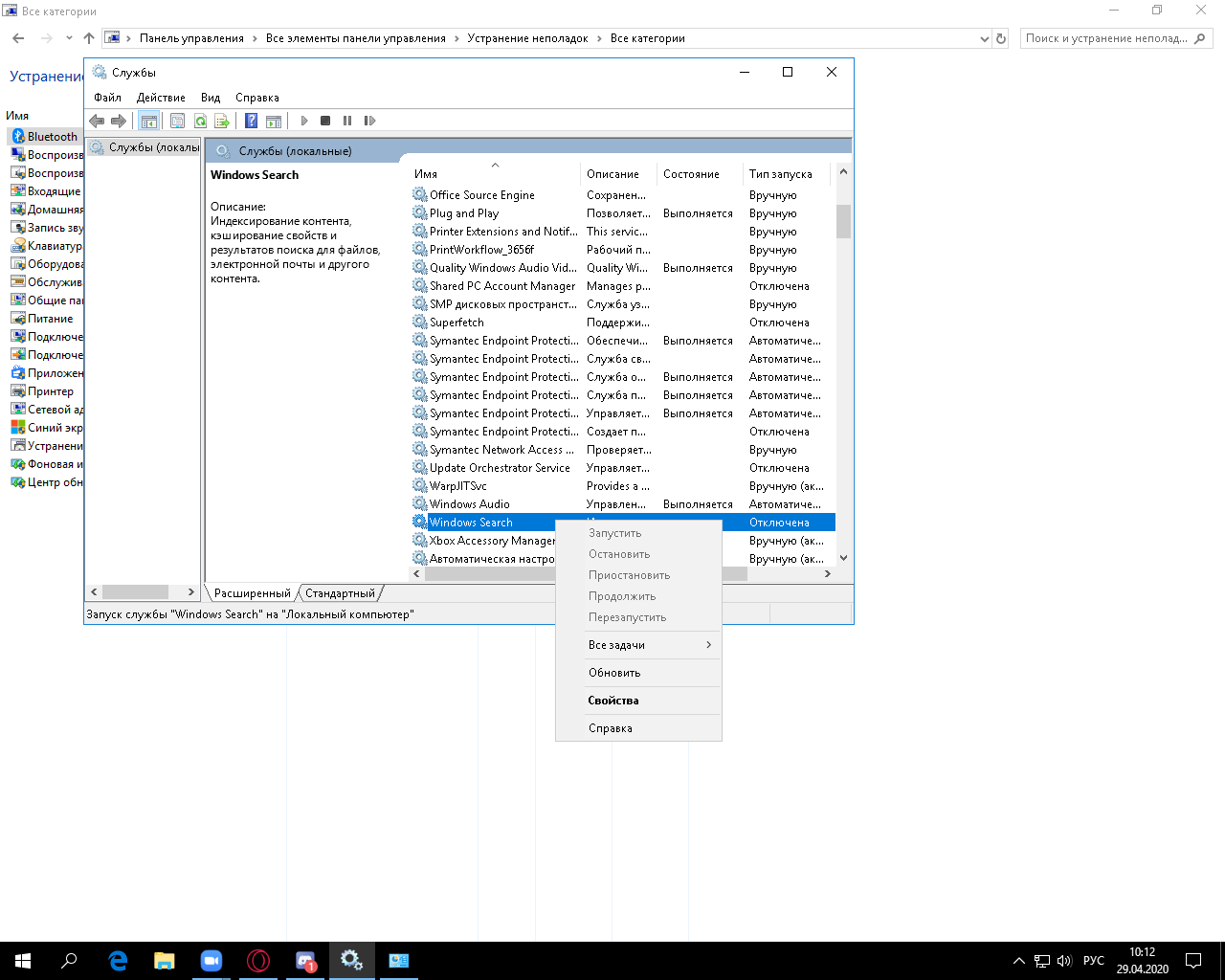
Task: Click the blue Help question-mark icon
Action: pyautogui.click(x=251, y=121)
